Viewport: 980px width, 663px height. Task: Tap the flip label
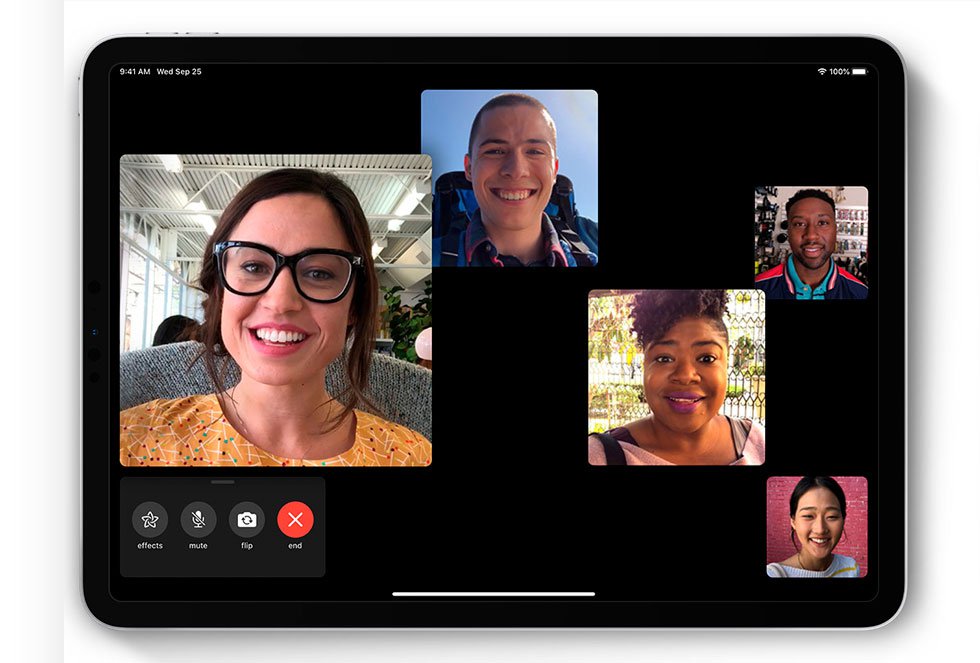247,546
